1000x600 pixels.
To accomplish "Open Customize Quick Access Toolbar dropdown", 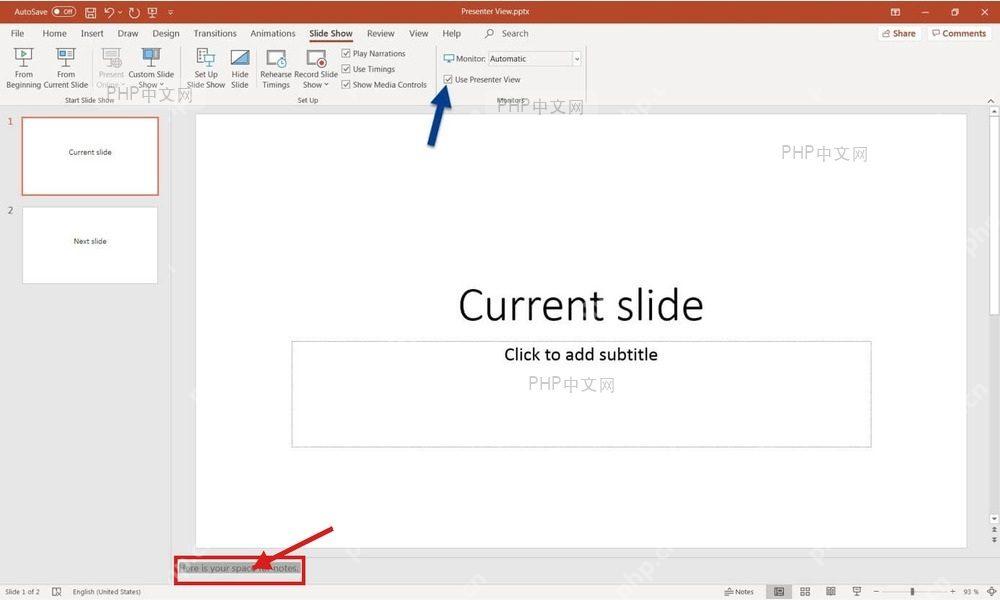I will (x=171, y=12).
